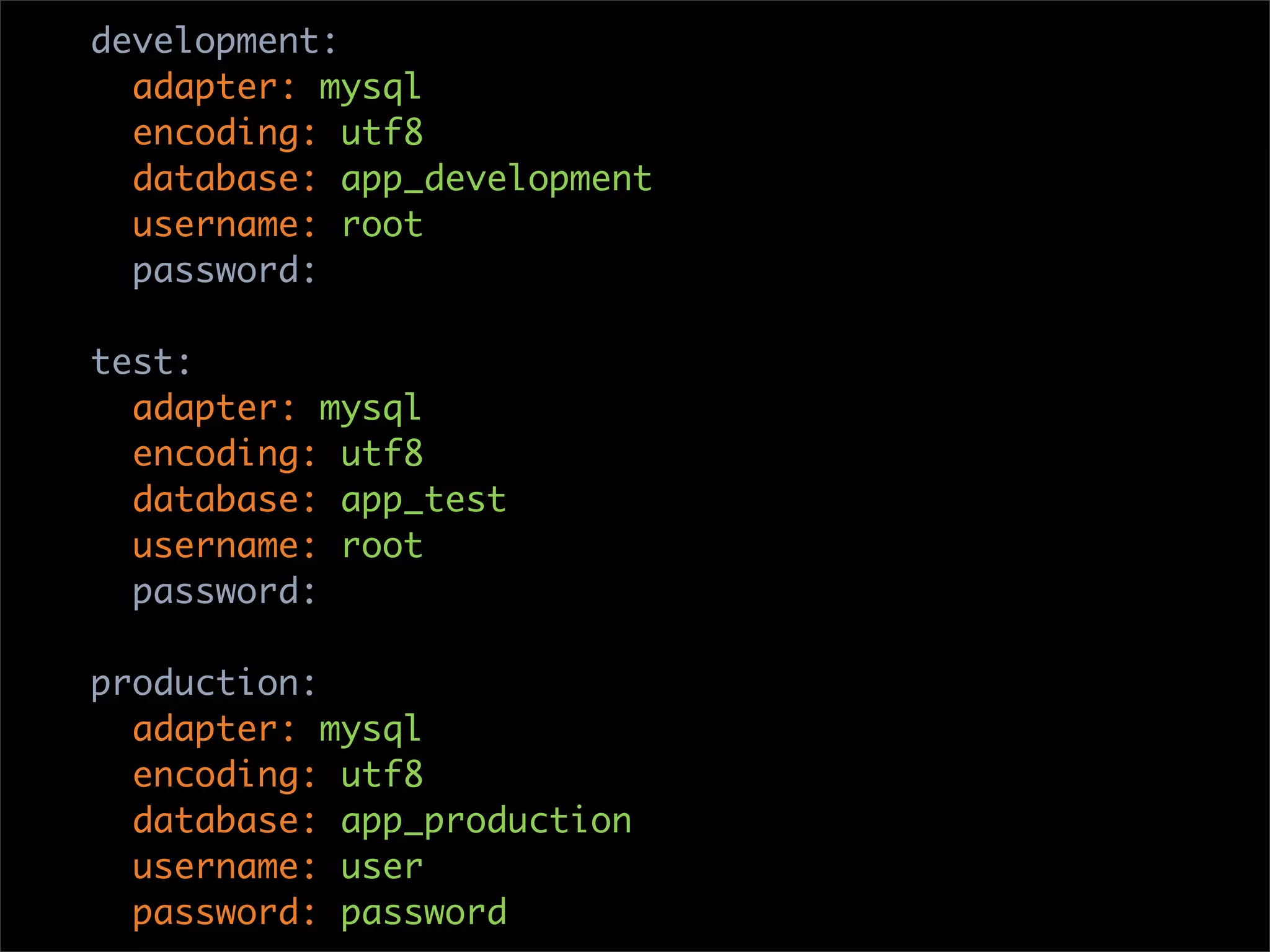The height and width of the screenshot is (952, 1270).
Task: Click the empty "password:" key under development
Action: [x=224, y=271]
